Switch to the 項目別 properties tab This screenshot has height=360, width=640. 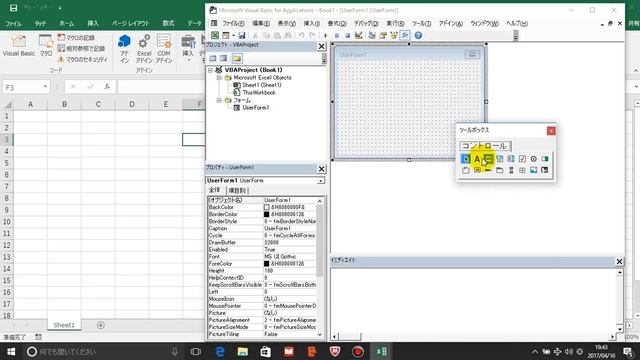coord(237,191)
